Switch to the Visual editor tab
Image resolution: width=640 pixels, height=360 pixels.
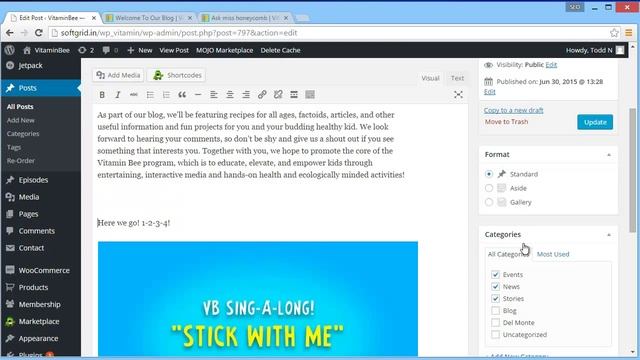point(430,78)
